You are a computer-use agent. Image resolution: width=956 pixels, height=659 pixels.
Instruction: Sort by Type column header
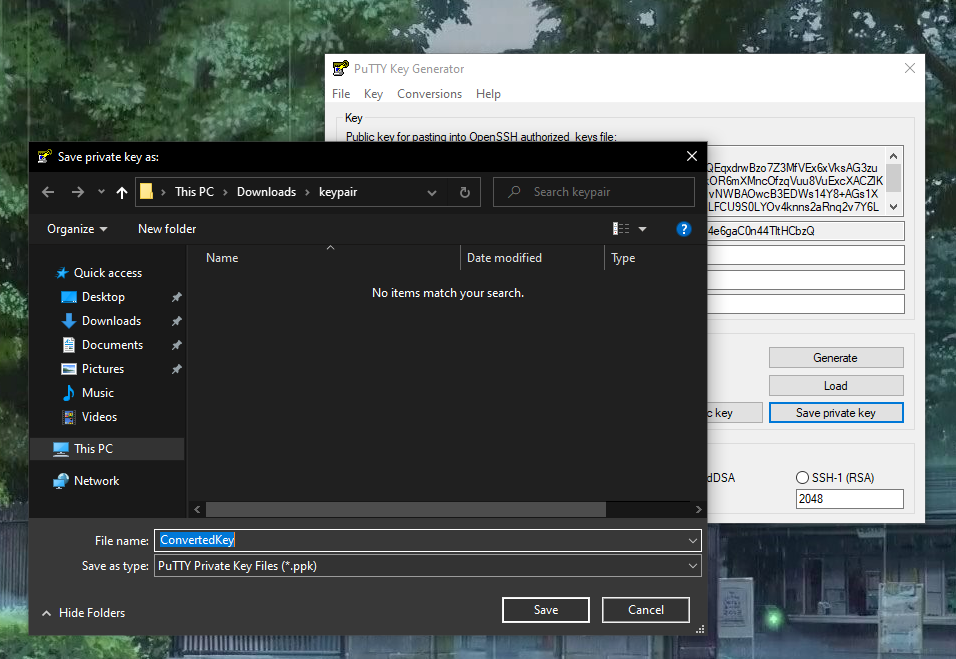[623, 258]
